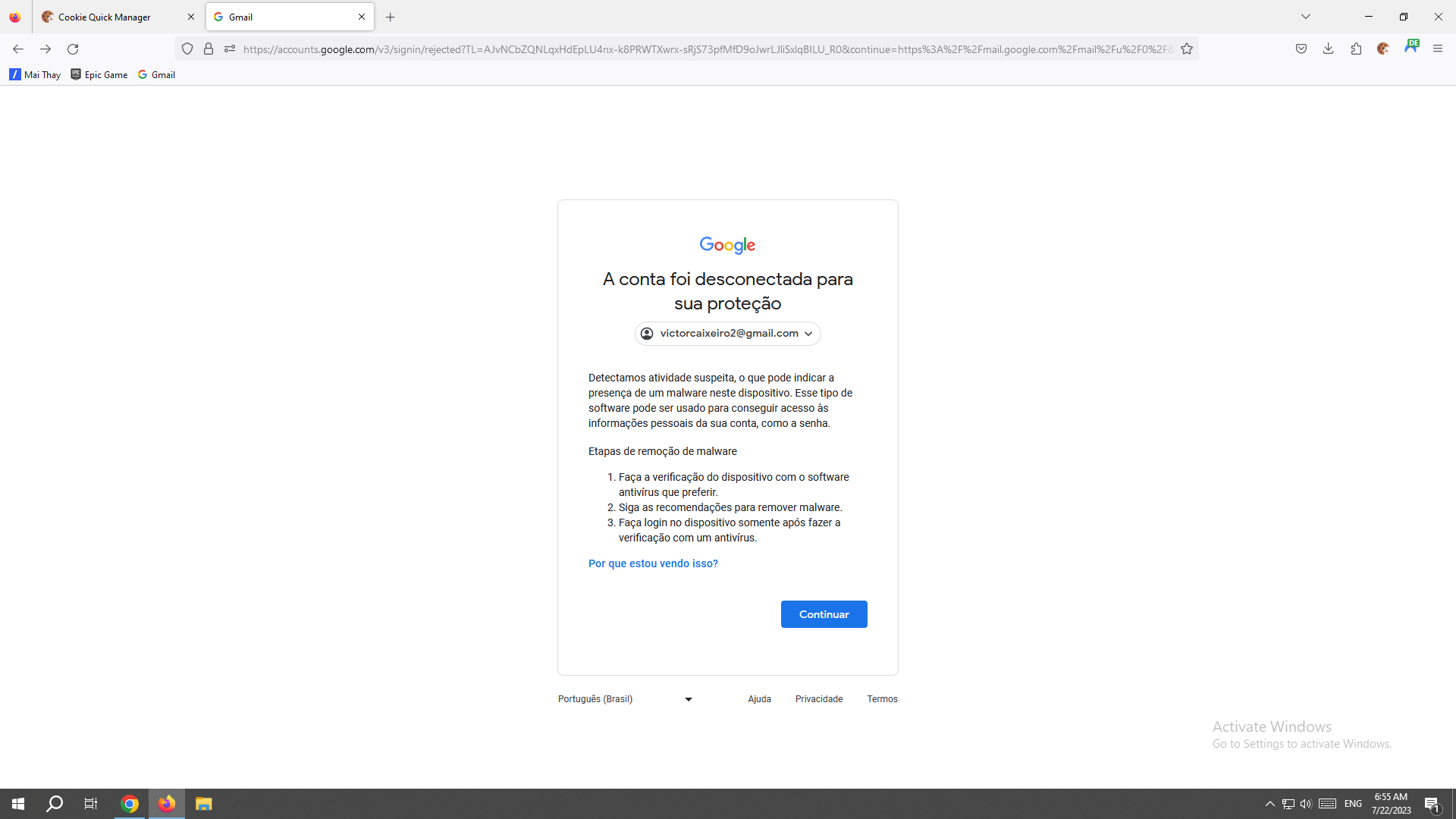Open a new tab with plus button
The image size is (1456, 819).
[391, 17]
